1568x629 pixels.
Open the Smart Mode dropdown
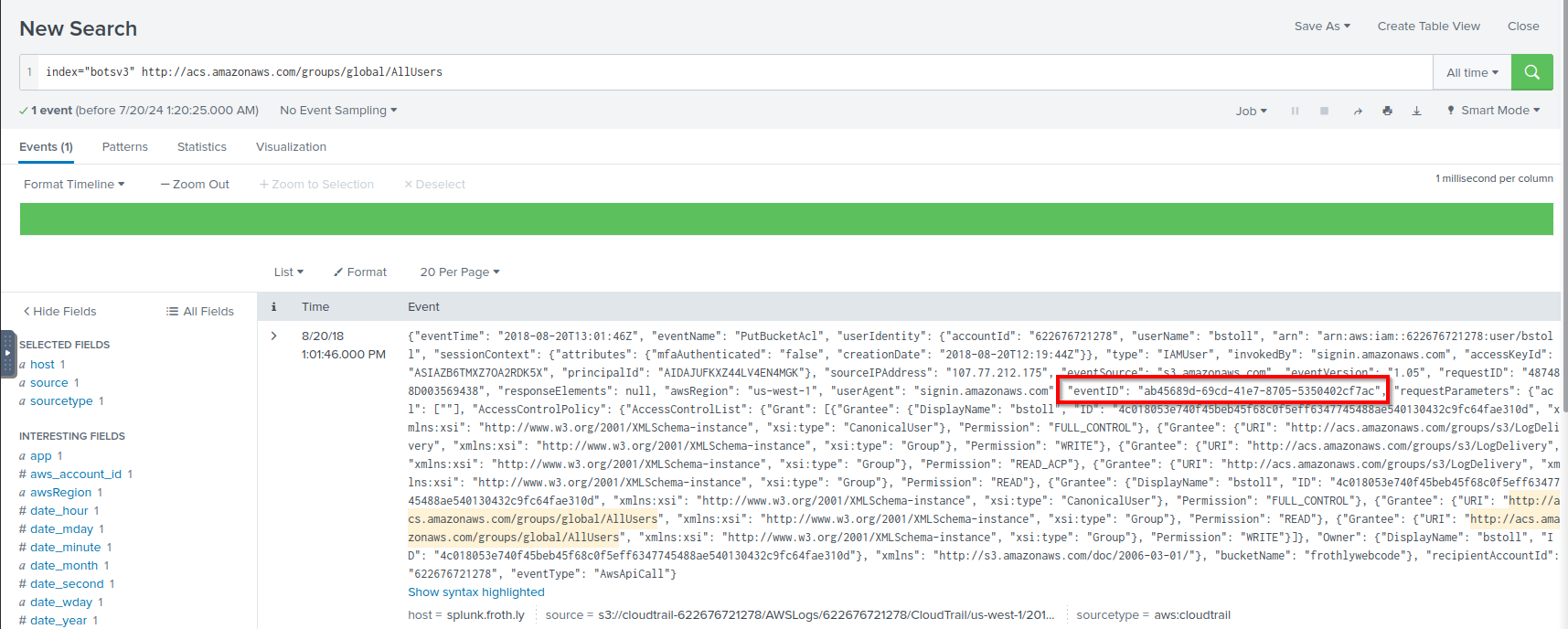point(1493,111)
